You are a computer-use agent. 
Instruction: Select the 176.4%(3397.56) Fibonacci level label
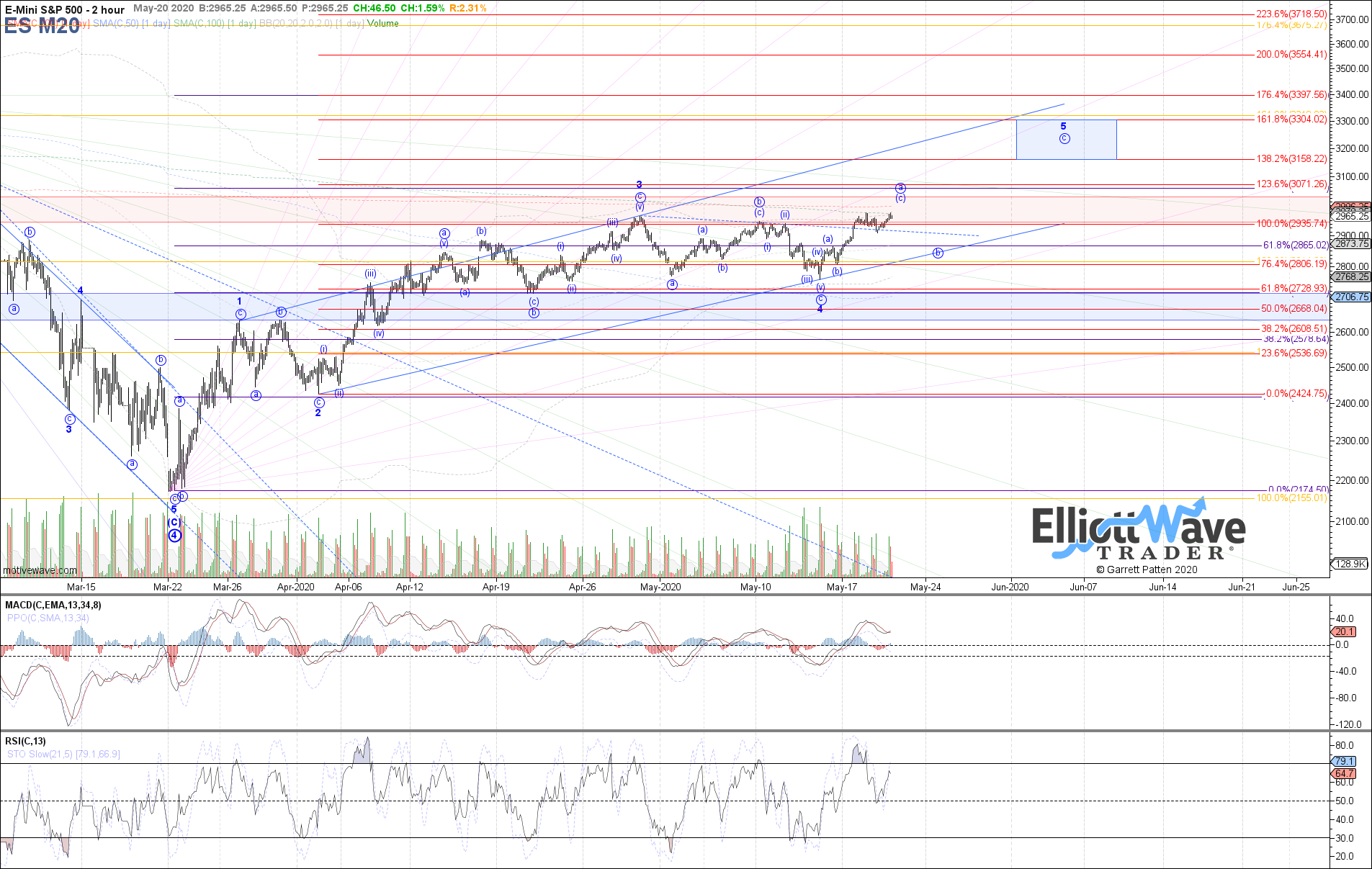tap(1291, 94)
